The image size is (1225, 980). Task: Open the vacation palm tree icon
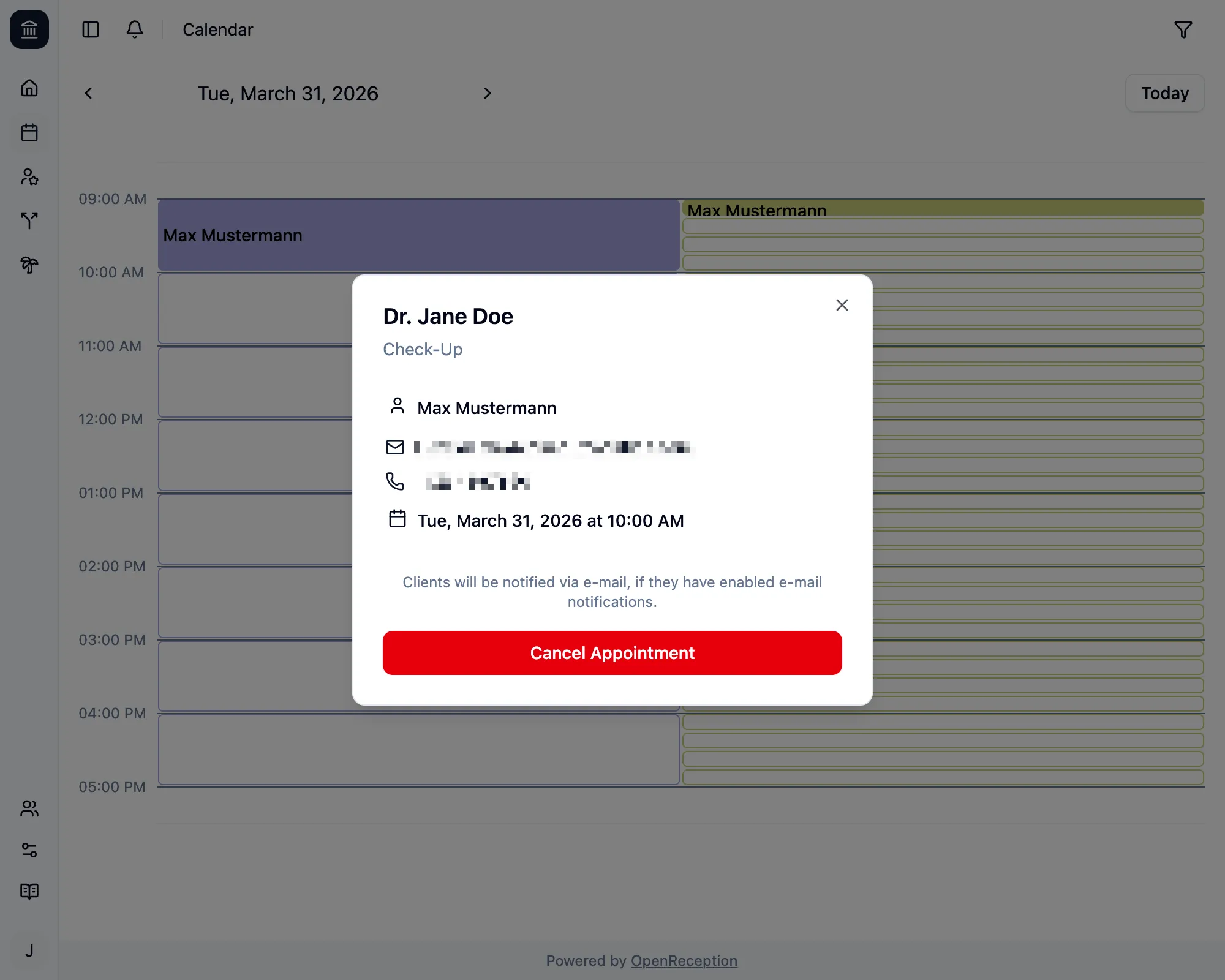[x=29, y=265]
